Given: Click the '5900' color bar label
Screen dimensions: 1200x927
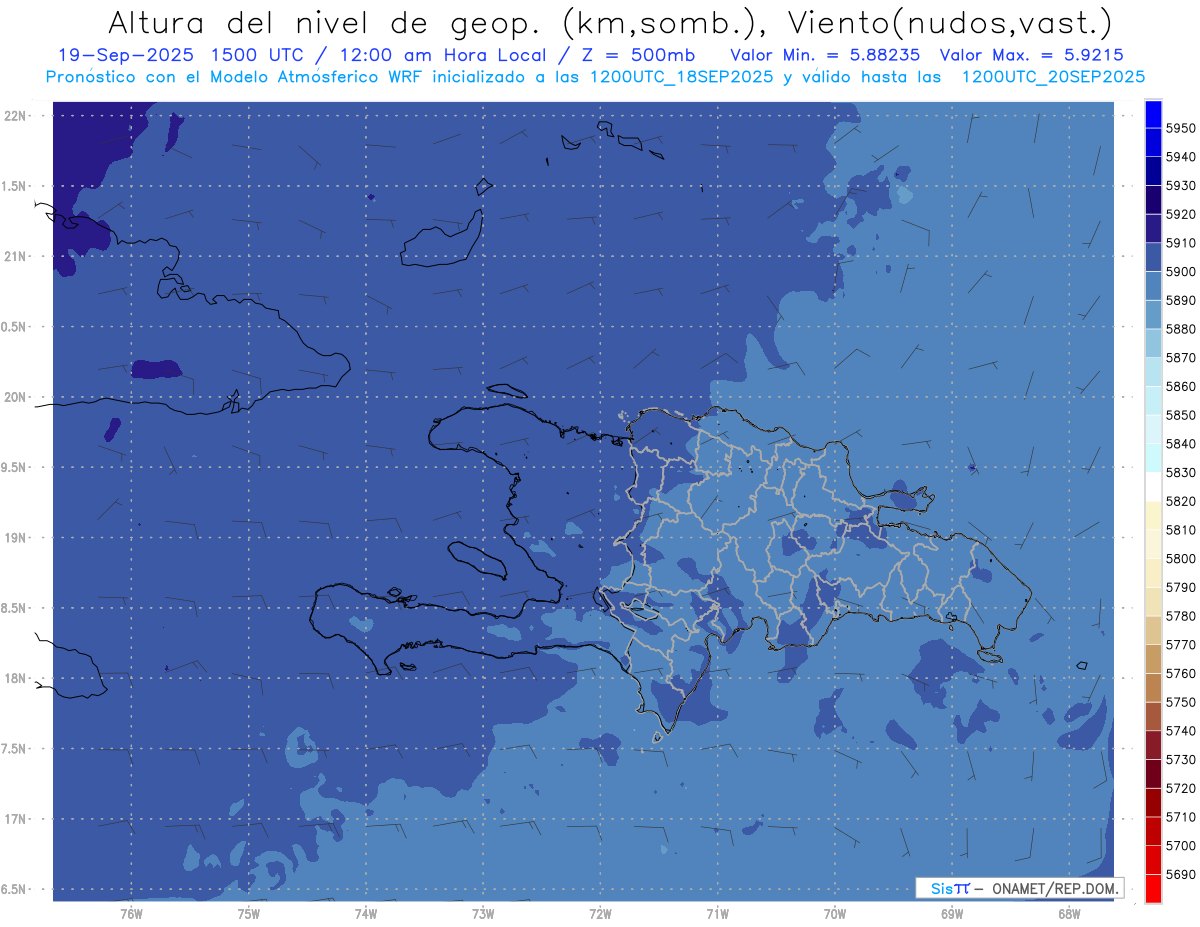Looking at the screenshot, I should click(1181, 272).
